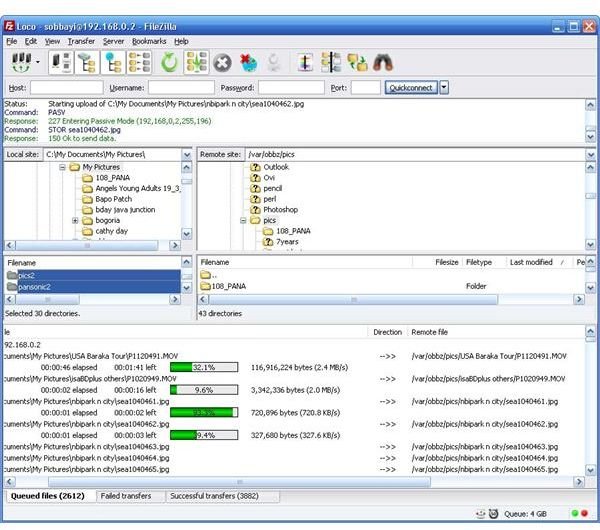
Task: Open the directory listing filters icon
Action: (305, 62)
